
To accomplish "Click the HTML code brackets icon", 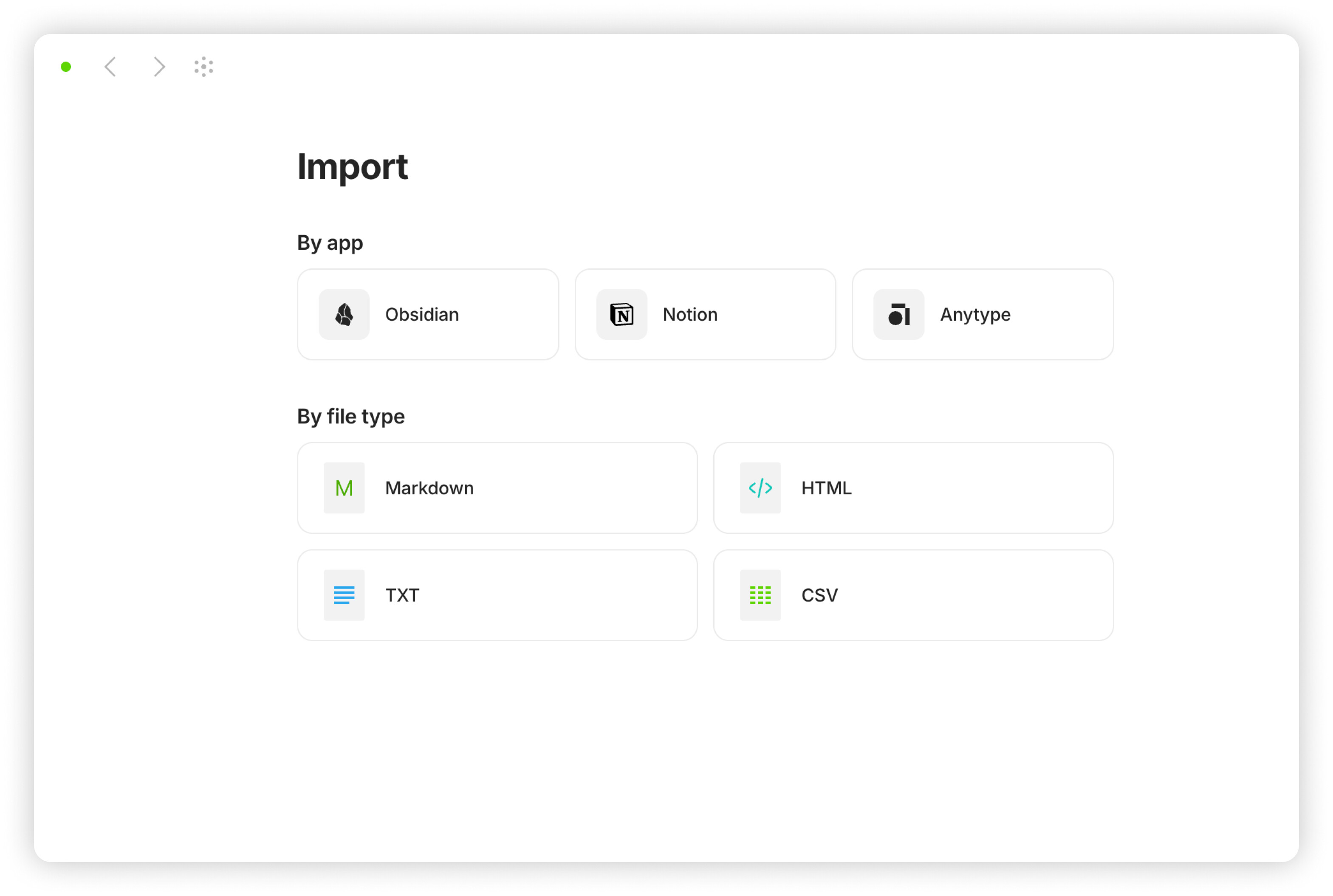I will pos(760,488).
